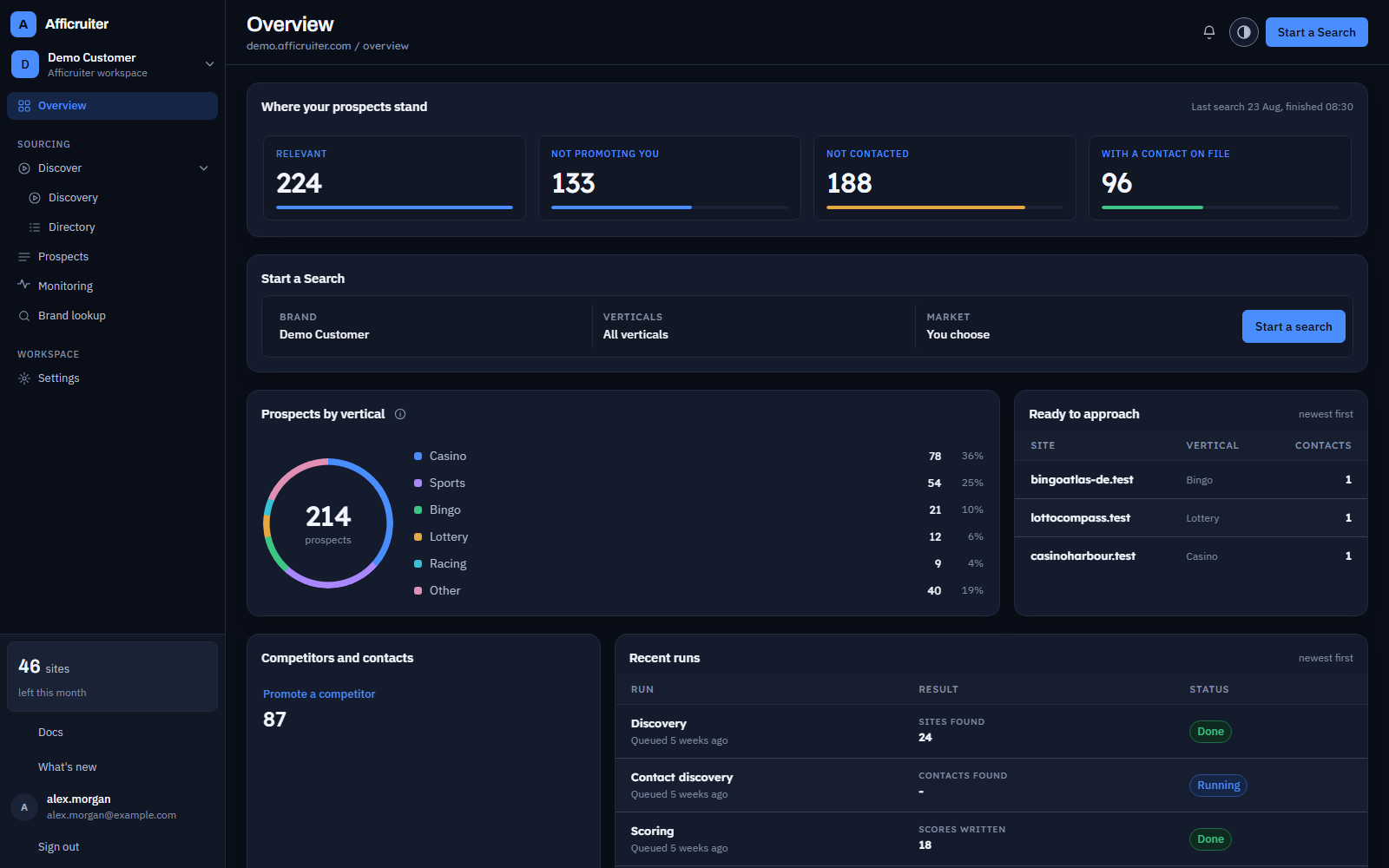The image size is (1389, 868).
Task: Click the Lottery orange legend swatch
Action: pos(418,536)
